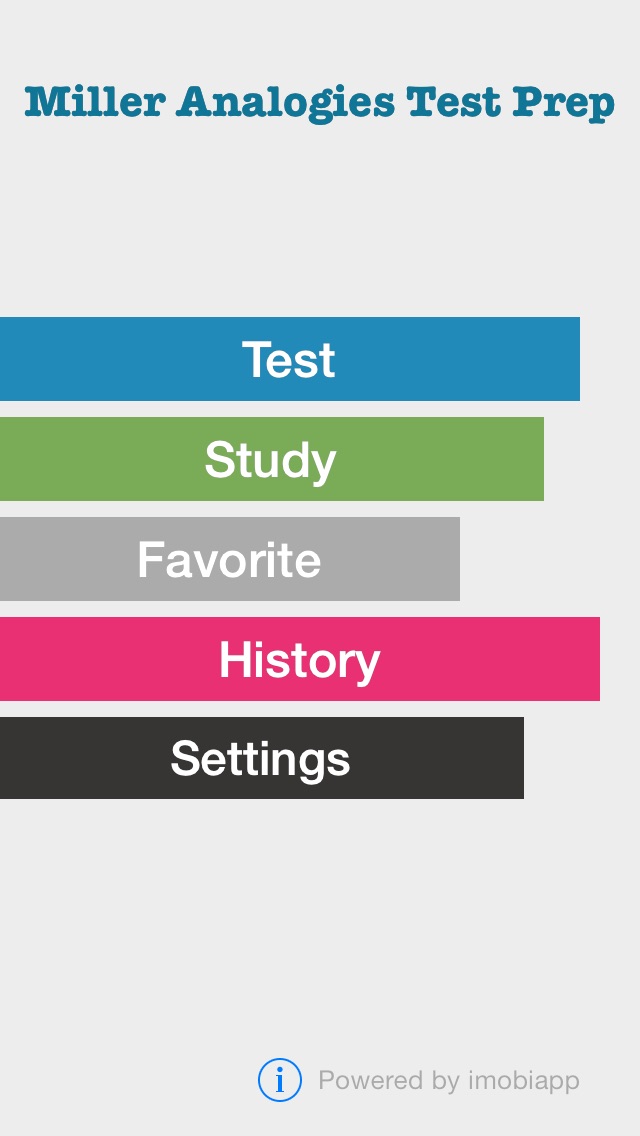The image size is (640, 1136).
Task: Click the word "Test" on the blue bar
Action: tap(288, 359)
